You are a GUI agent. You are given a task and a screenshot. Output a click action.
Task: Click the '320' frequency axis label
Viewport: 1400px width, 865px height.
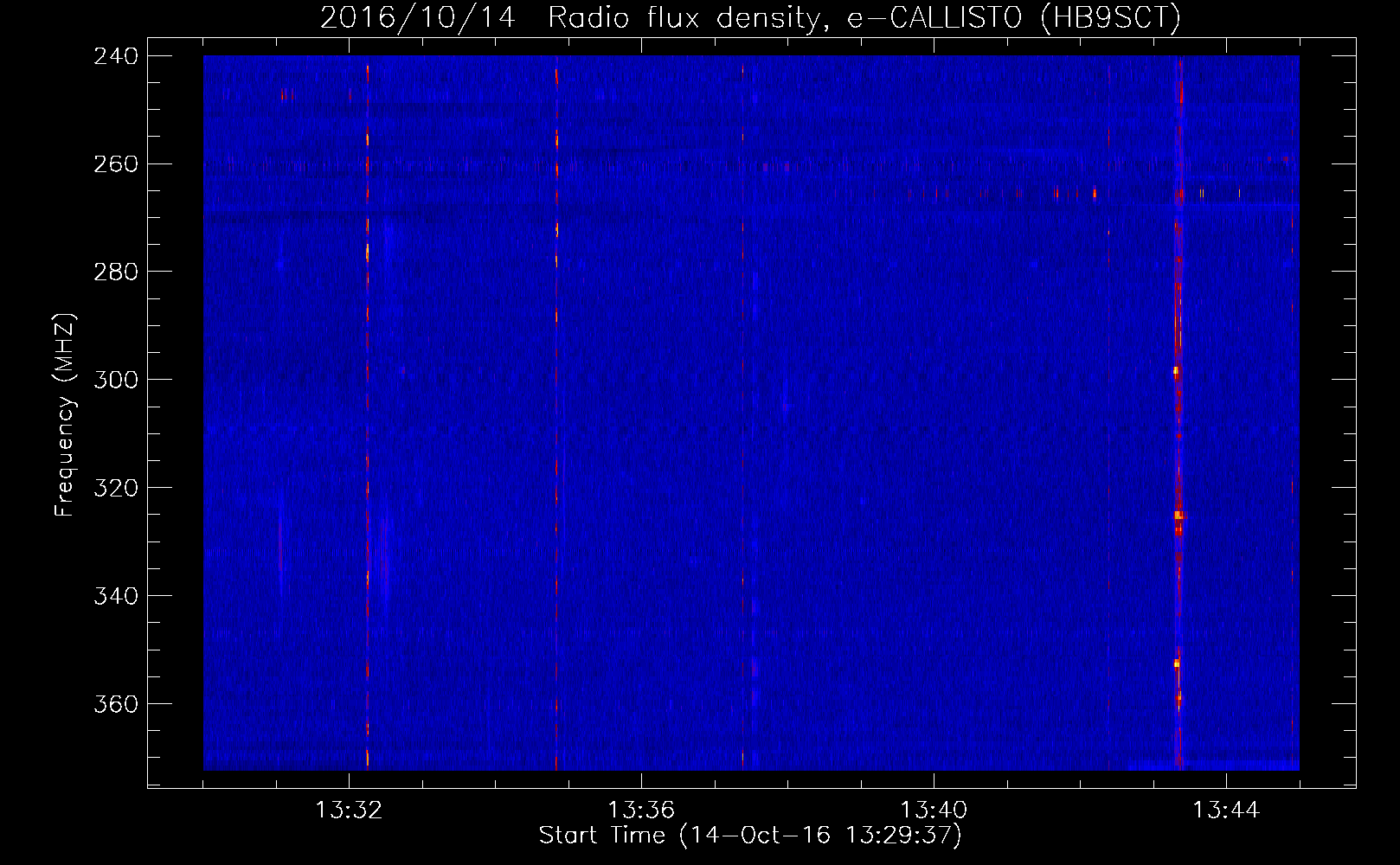pyautogui.click(x=116, y=488)
